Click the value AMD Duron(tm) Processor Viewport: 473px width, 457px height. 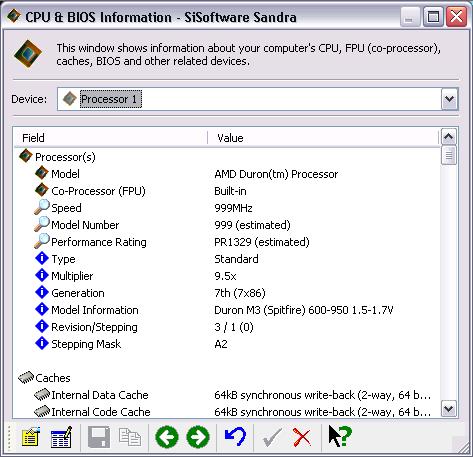[276, 174]
